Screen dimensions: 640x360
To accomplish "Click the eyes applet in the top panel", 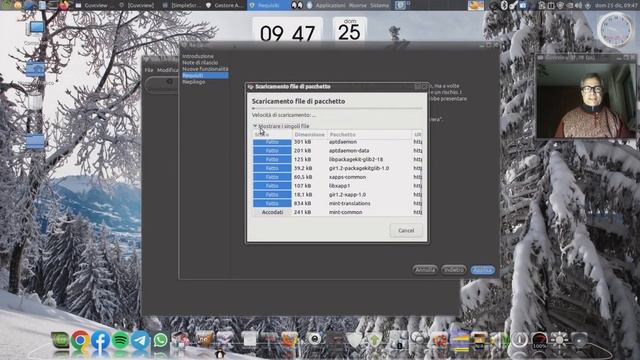I will click(297, 5).
